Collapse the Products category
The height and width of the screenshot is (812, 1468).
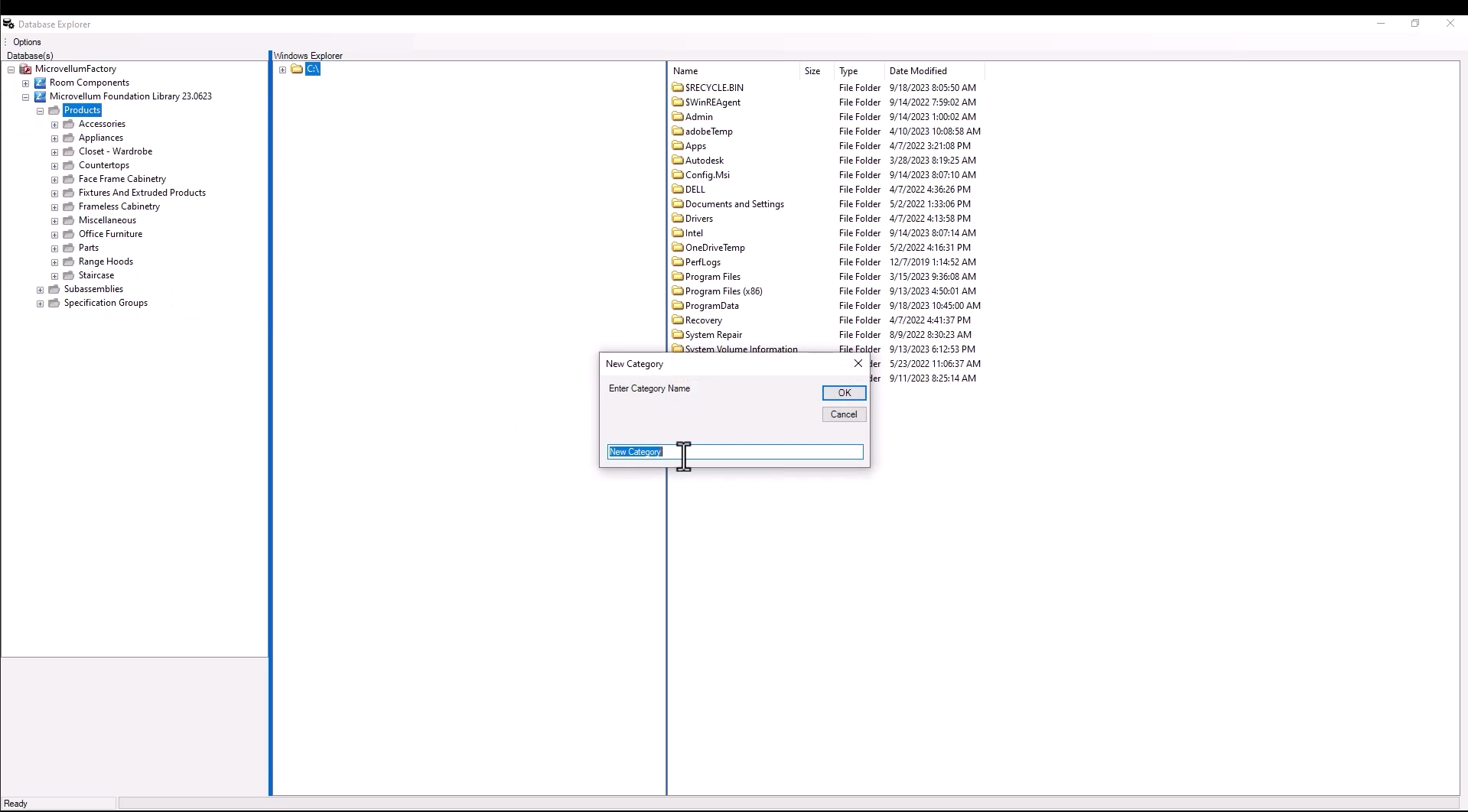[40, 110]
